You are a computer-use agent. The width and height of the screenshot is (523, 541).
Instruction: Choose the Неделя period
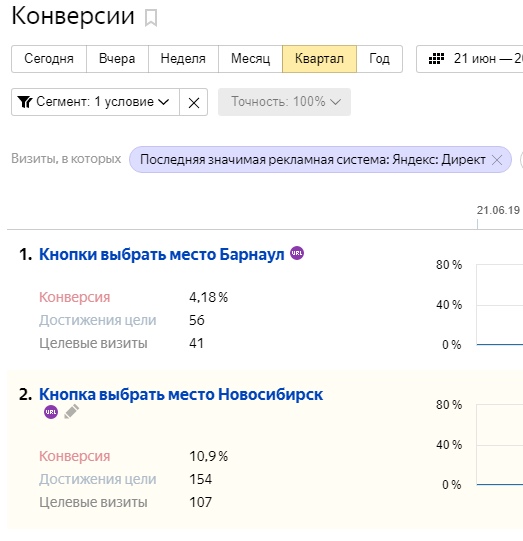183,59
